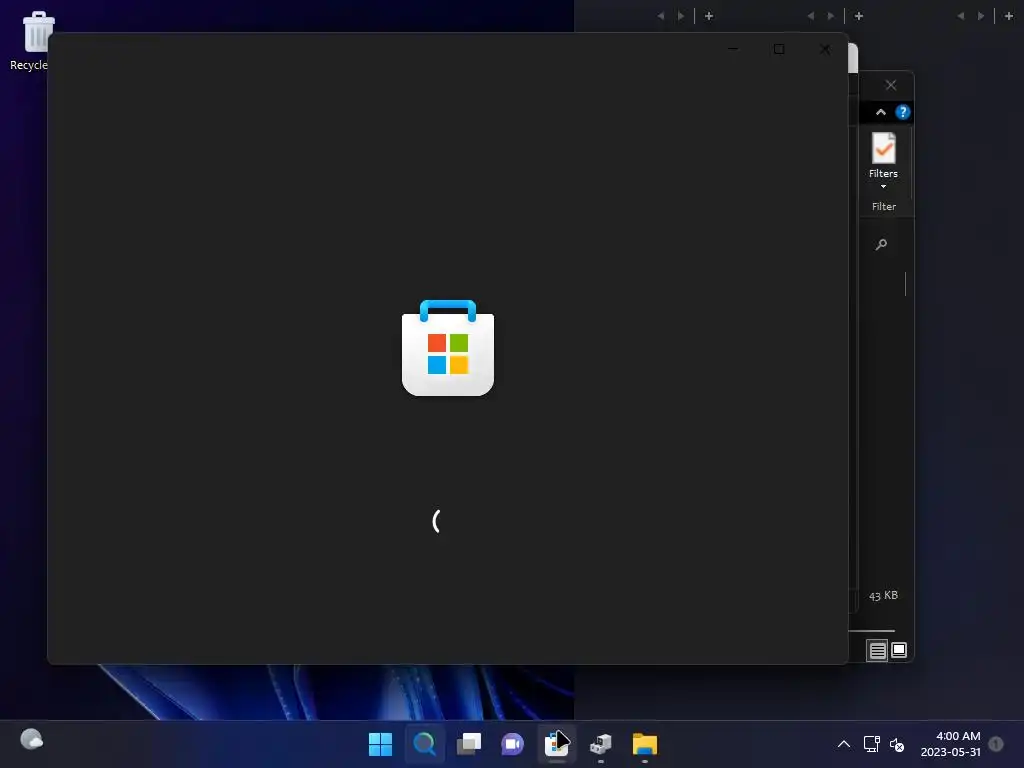Viewport: 1024px width, 768px height.
Task: Click the Microsoft Store taskbar icon
Action: click(556, 744)
